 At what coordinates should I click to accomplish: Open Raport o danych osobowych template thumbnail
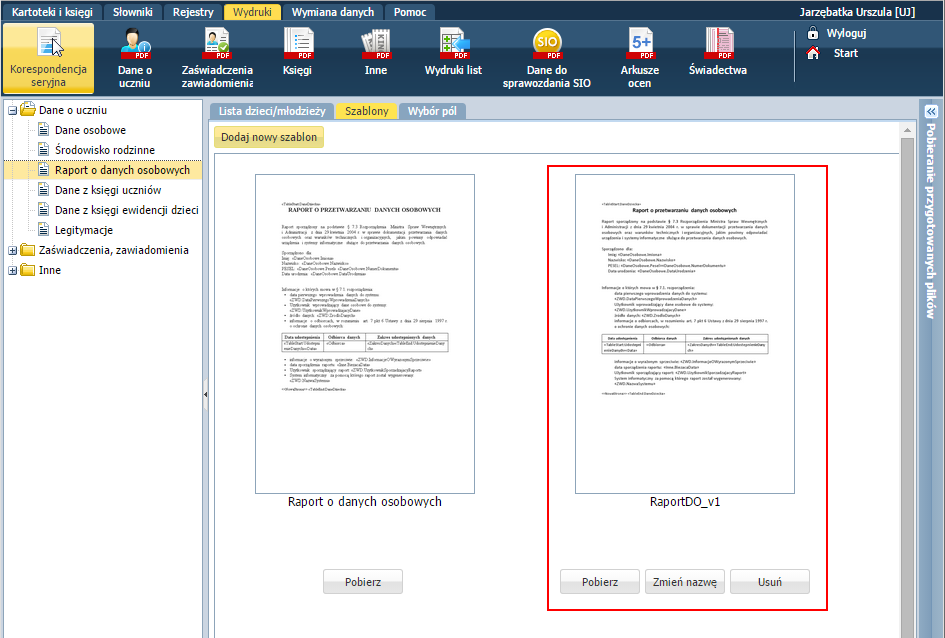(365, 334)
